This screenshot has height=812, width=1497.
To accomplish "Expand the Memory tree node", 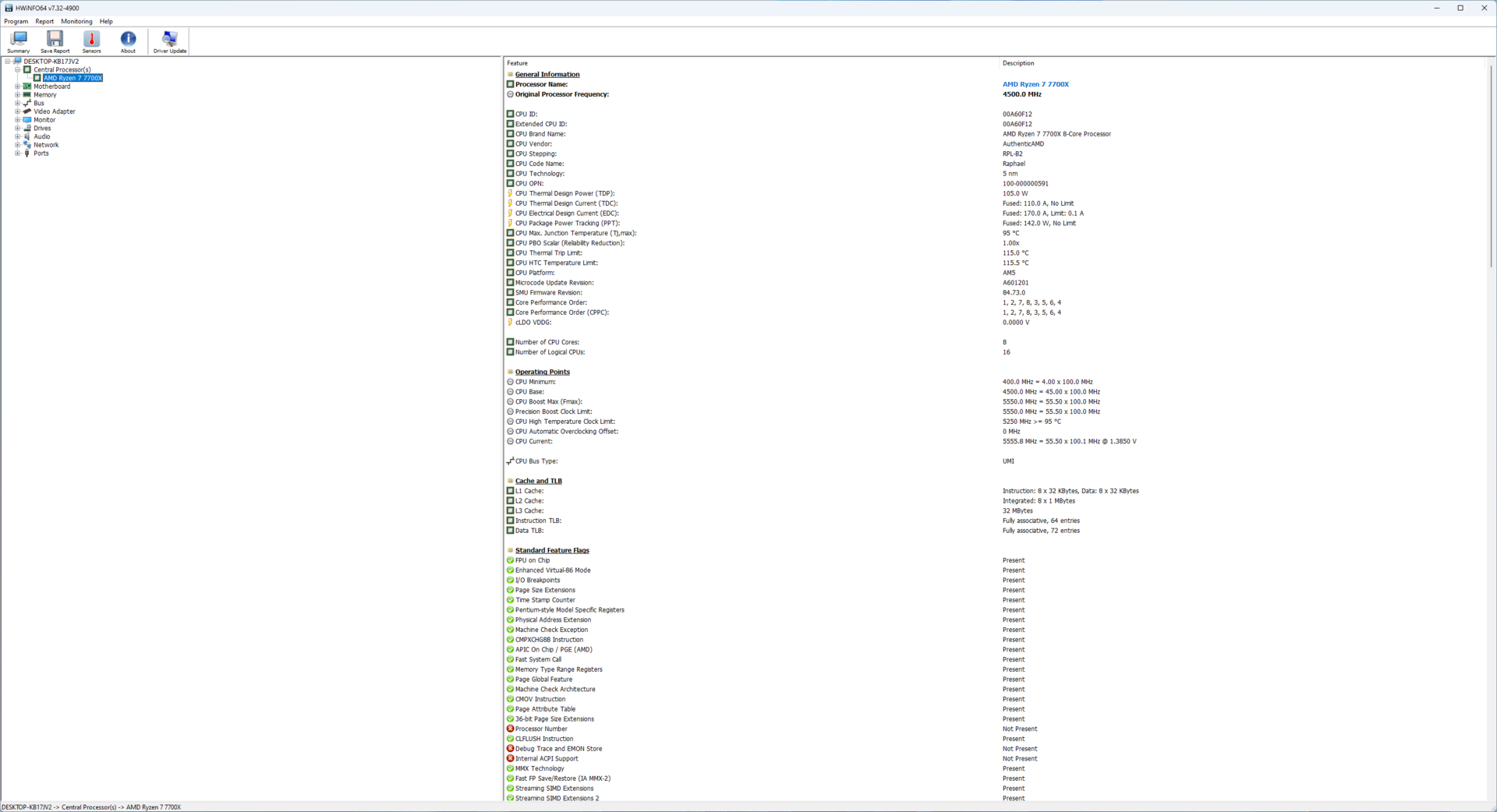I will click(17, 94).
